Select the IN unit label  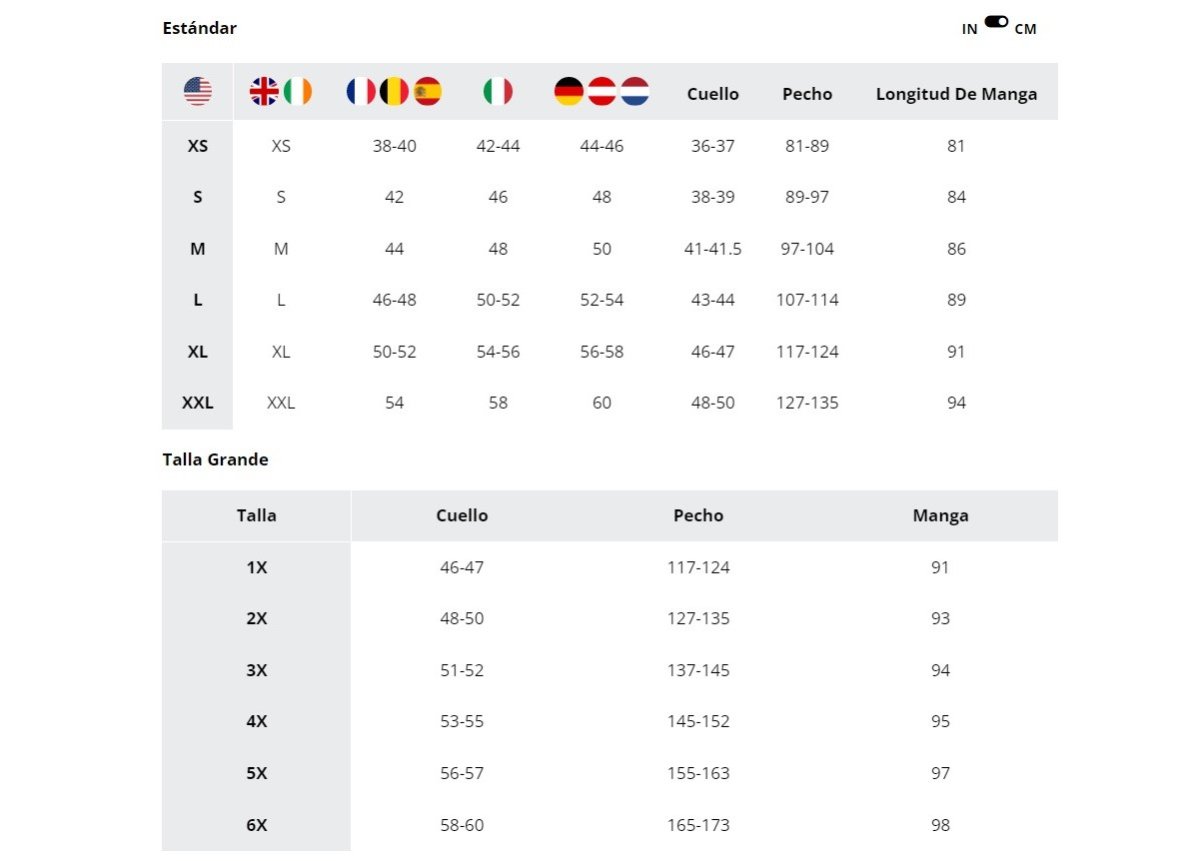coord(970,29)
